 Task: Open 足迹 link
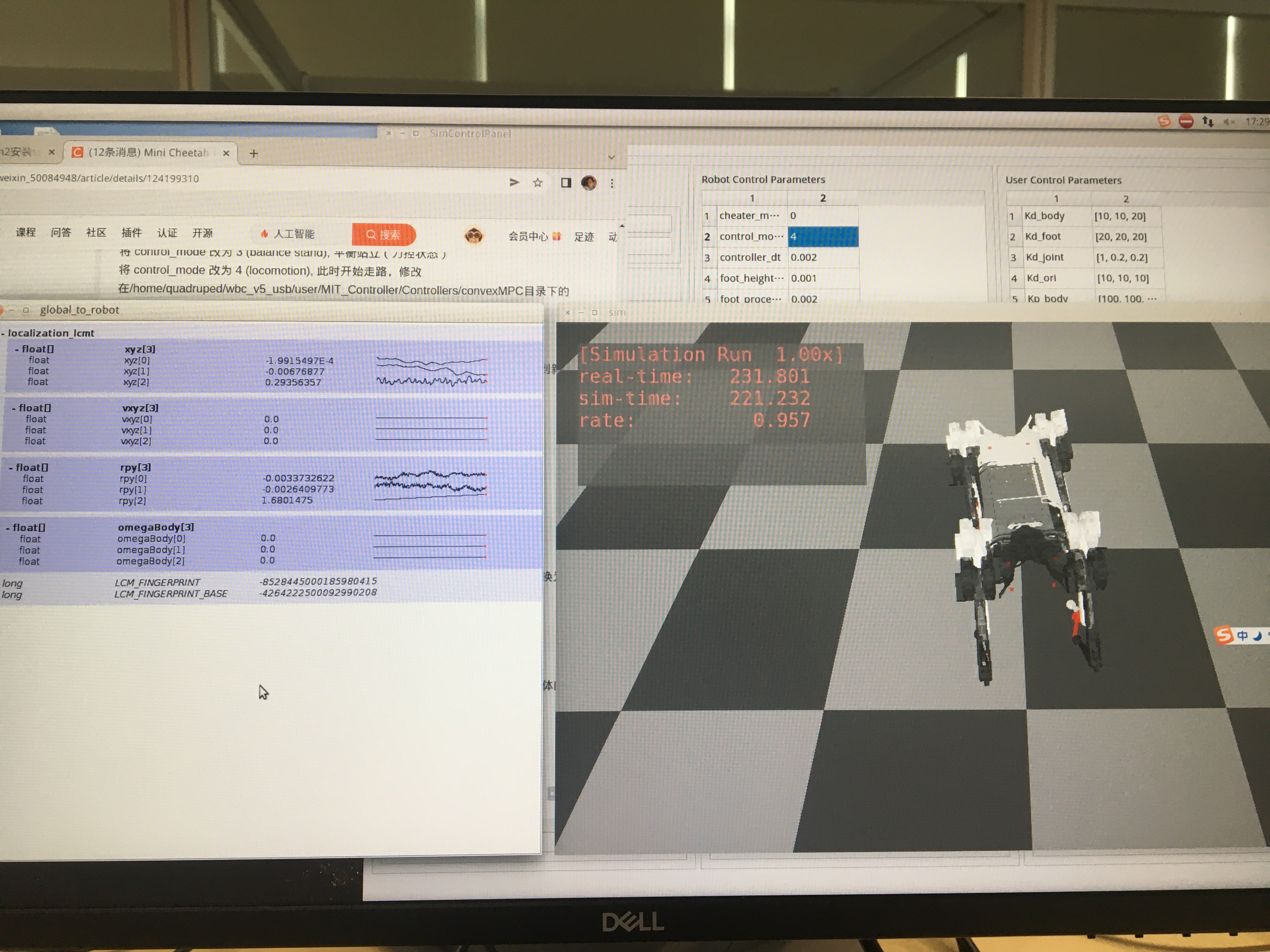tap(584, 237)
